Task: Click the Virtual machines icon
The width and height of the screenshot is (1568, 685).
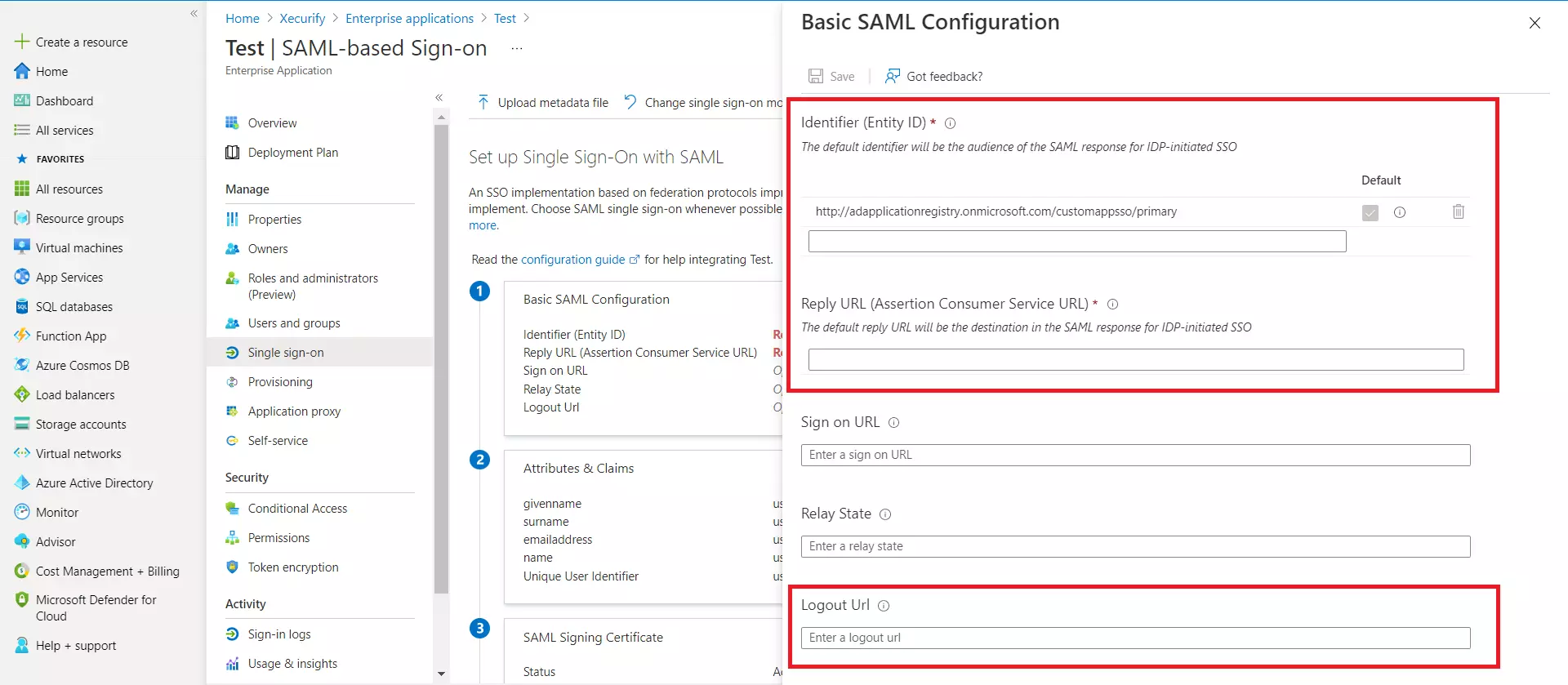Action: (22, 247)
